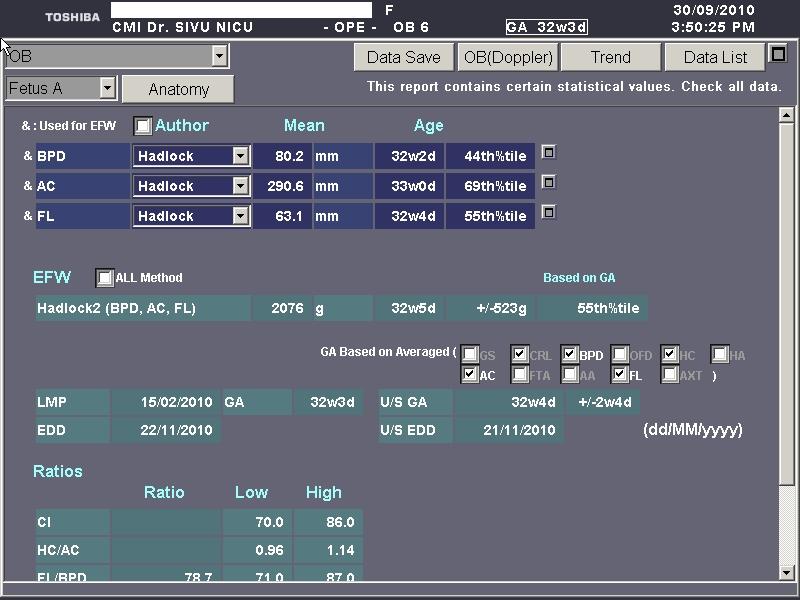Click the scrollbar down arrow at bottom right

(x=787, y=574)
